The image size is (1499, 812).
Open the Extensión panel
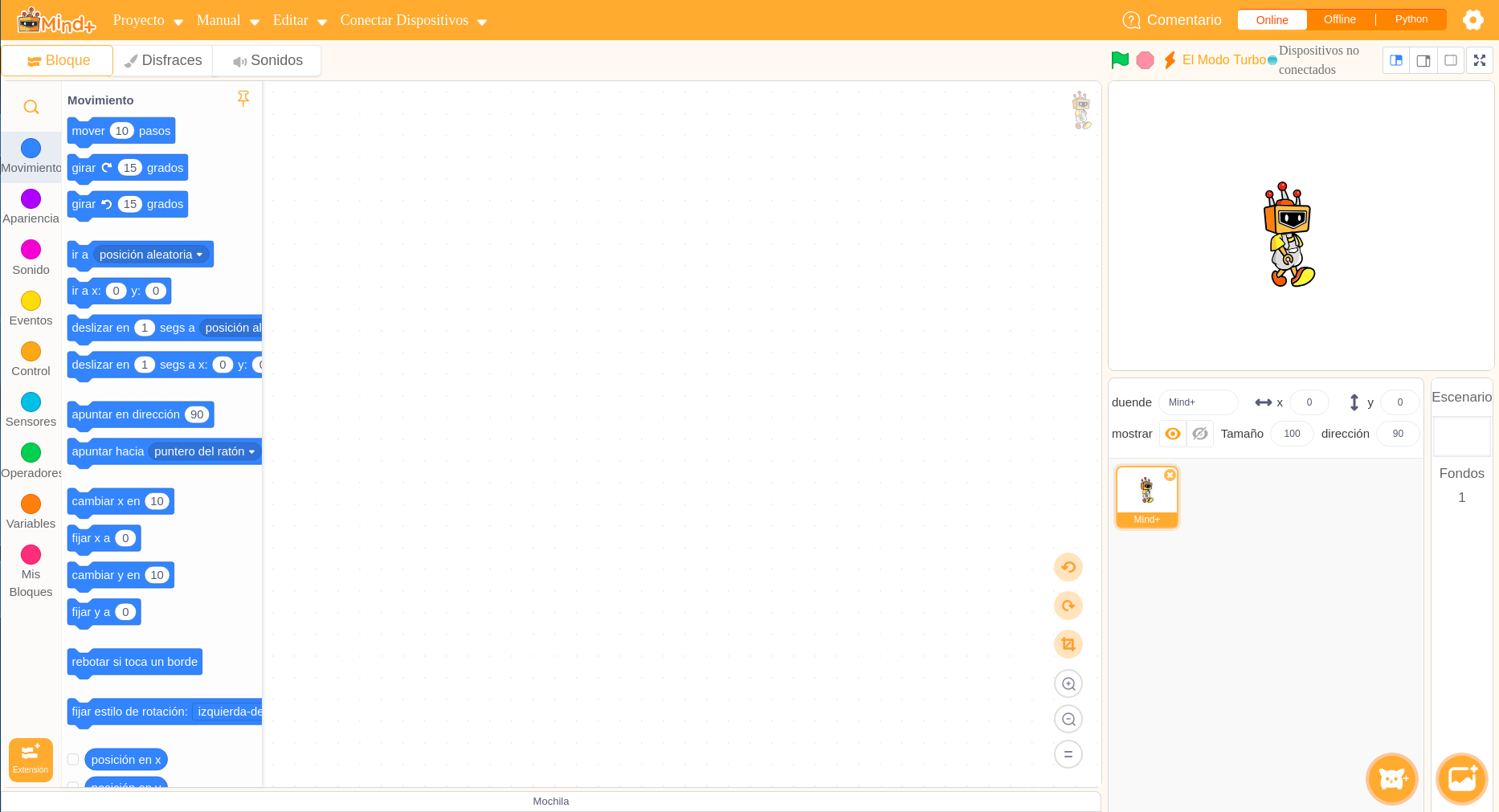click(x=31, y=759)
